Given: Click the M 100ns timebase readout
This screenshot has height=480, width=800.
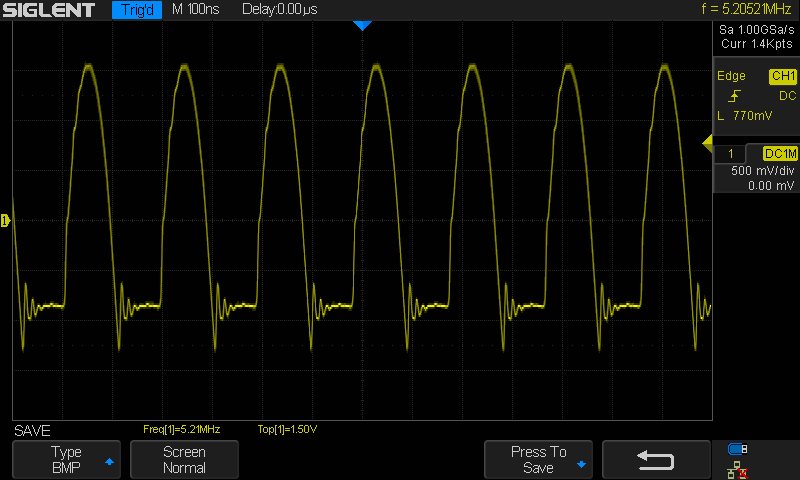Looking at the screenshot, I should coord(195,9).
